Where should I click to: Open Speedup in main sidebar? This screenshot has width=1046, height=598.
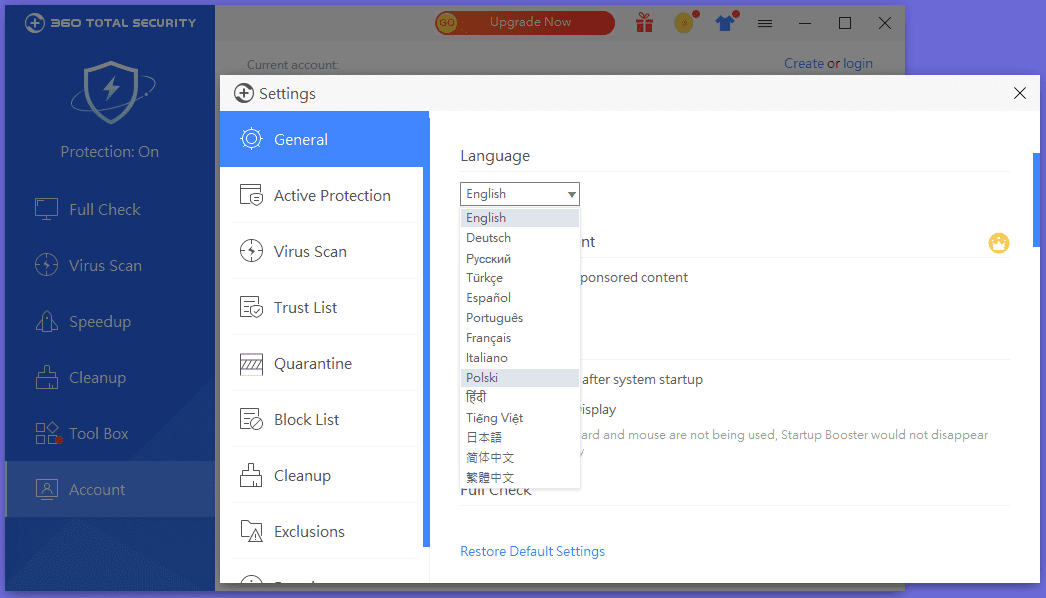click(110, 322)
